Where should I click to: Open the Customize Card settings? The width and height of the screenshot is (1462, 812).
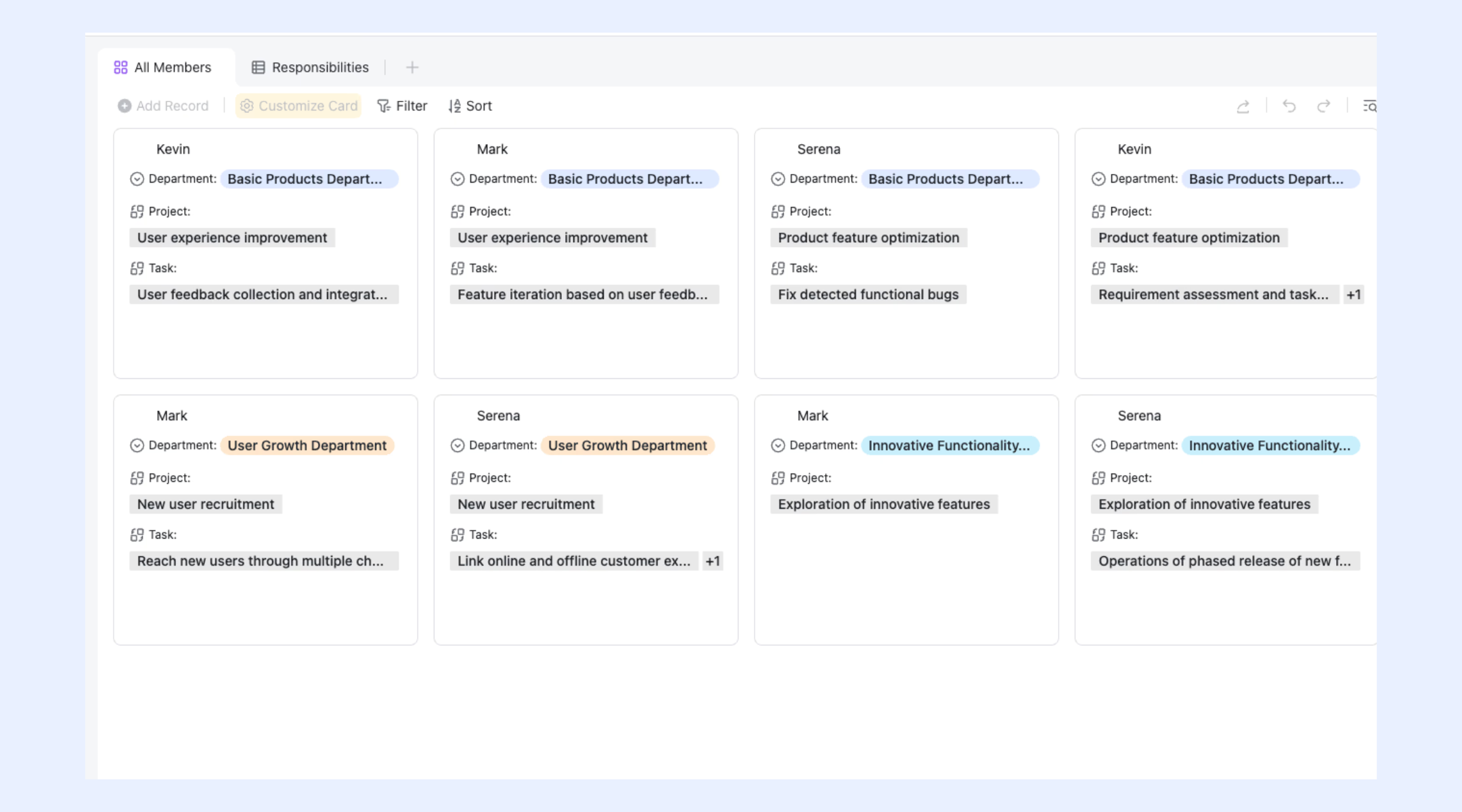(298, 106)
